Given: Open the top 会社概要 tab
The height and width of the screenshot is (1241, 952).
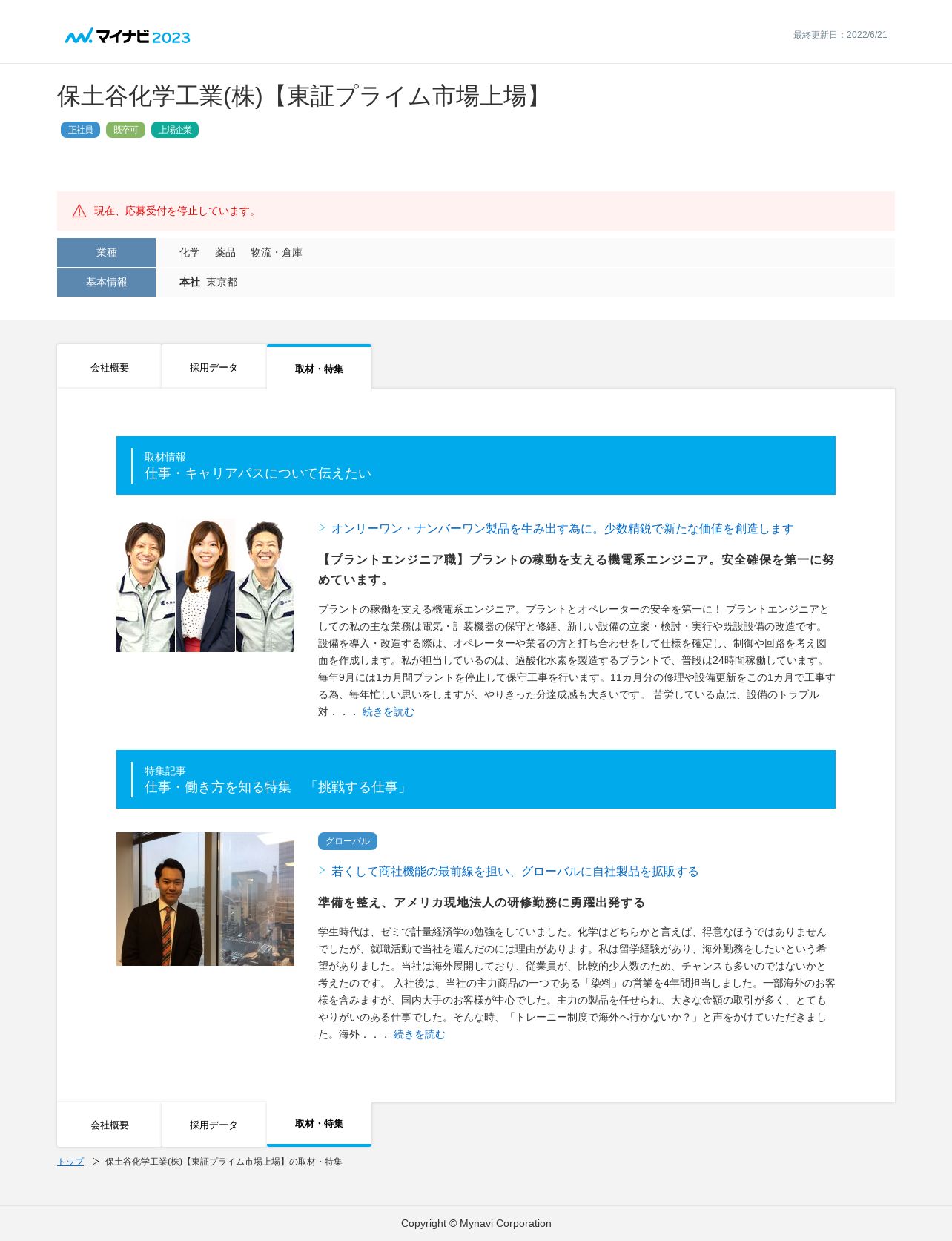Looking at the screenshot, I should click(109, 367).
